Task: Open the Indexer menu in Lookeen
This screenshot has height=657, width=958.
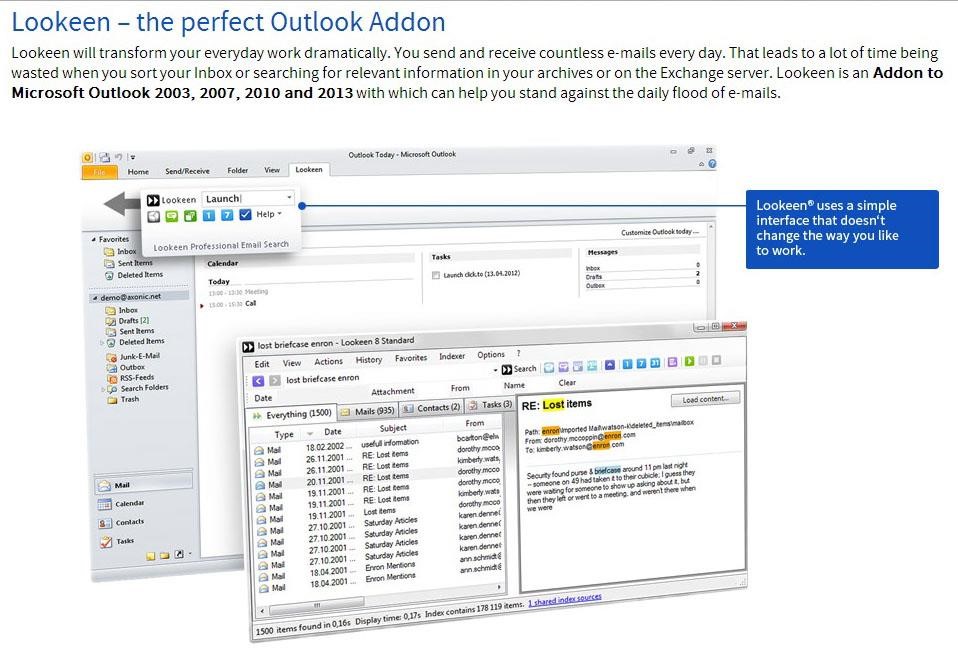Action: 452,356
